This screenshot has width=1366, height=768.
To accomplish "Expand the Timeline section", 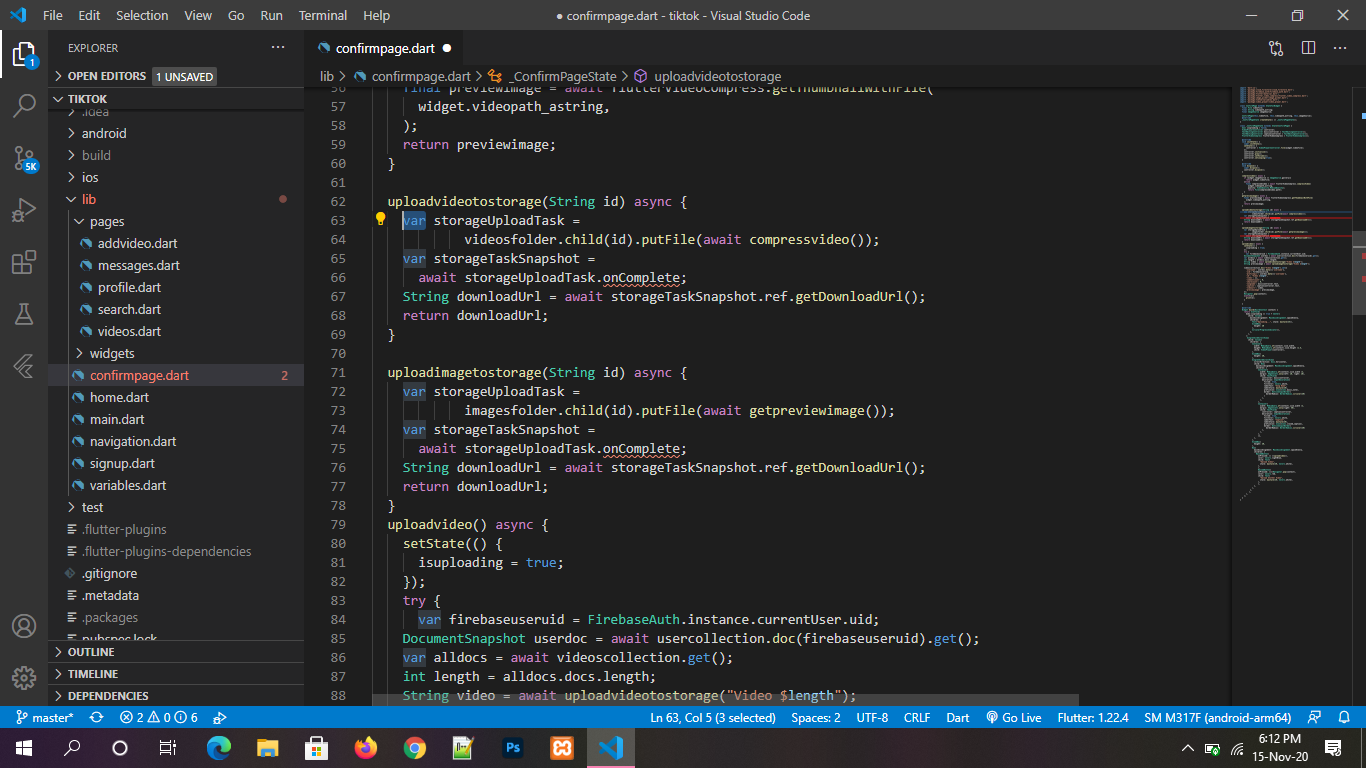I will click(176, 674).
